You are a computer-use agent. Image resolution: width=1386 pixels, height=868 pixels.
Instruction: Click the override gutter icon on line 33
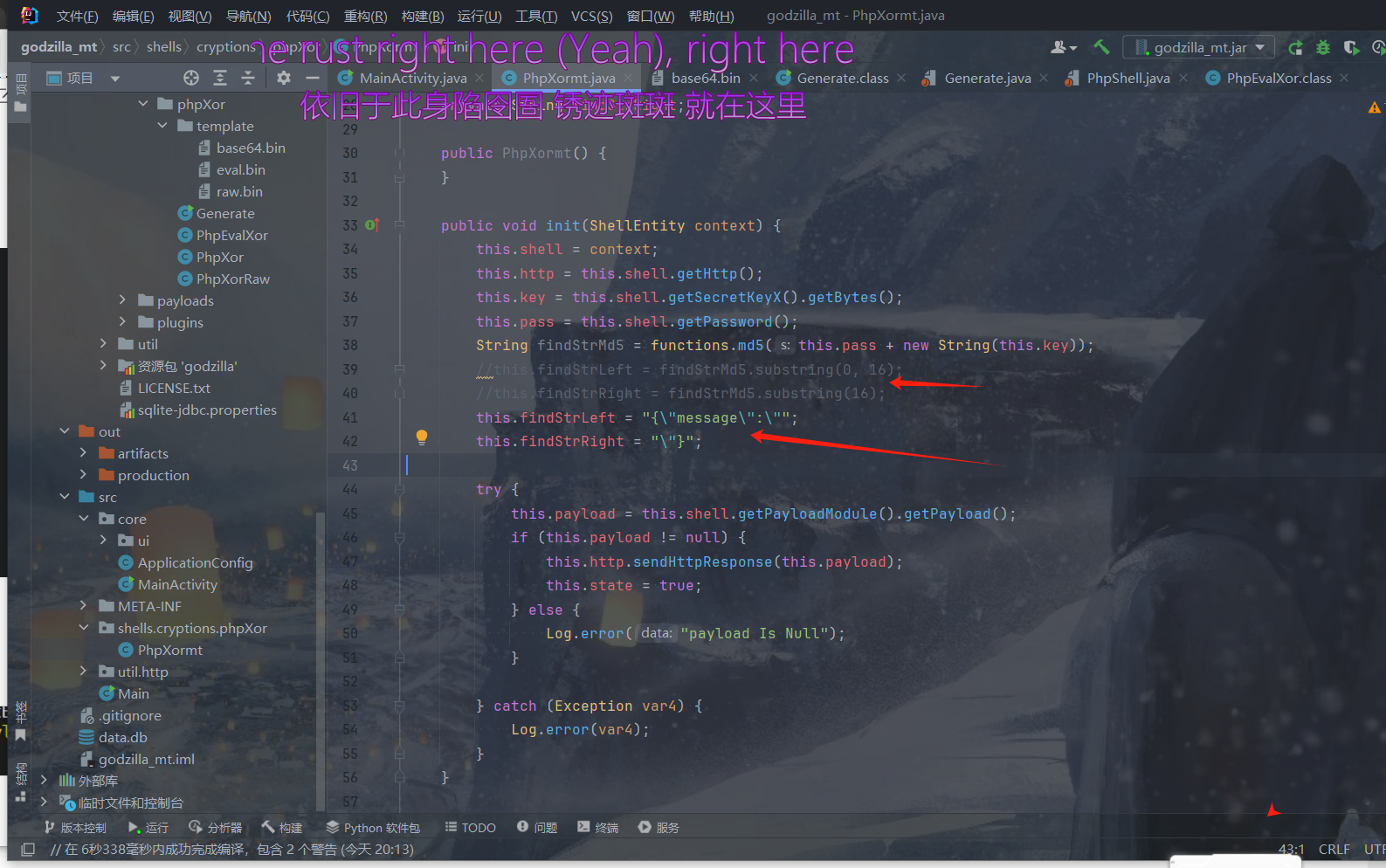[372, 225]
